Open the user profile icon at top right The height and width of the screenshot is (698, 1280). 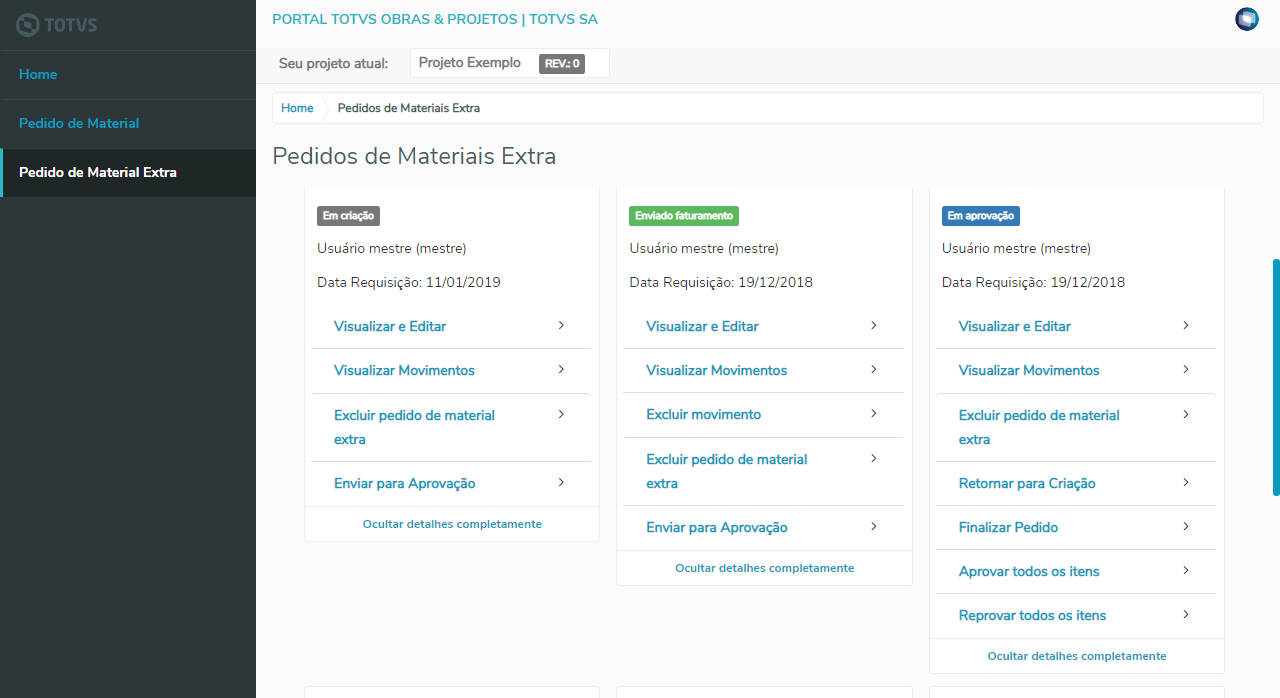coord(1247,19)
